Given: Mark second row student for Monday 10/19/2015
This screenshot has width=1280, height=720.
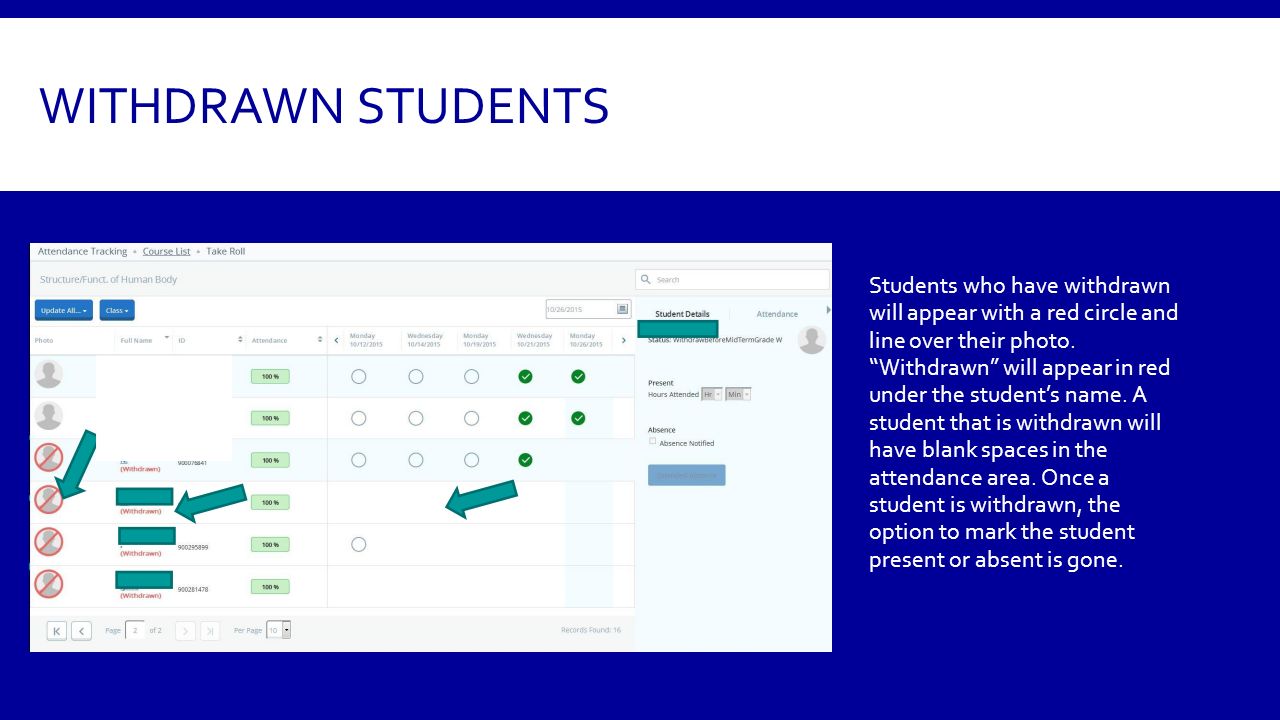Looking at the screenshot, I should click(x=472, y=418).
